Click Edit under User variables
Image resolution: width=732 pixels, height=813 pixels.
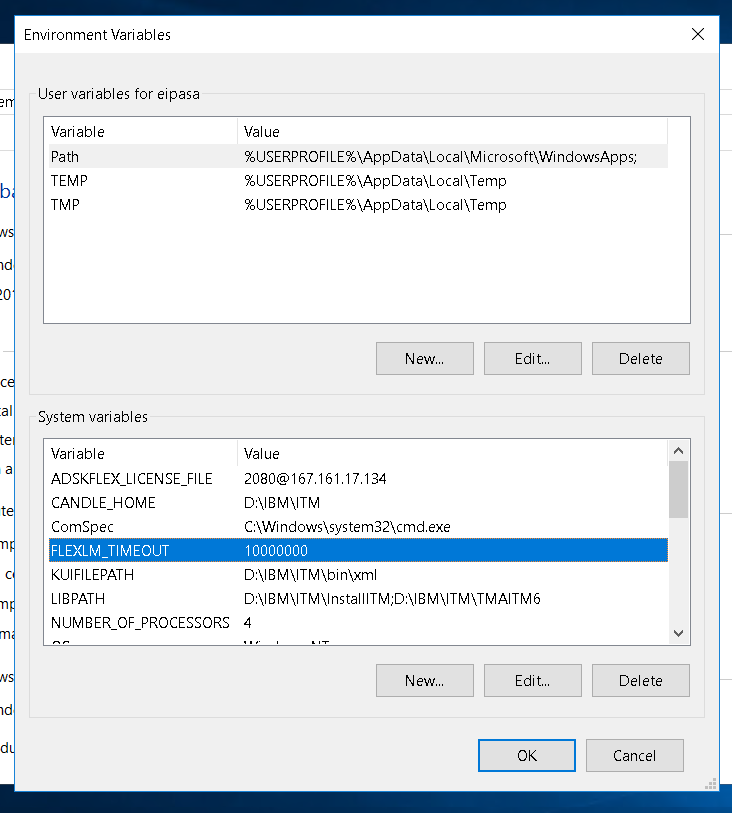point(533,359)
